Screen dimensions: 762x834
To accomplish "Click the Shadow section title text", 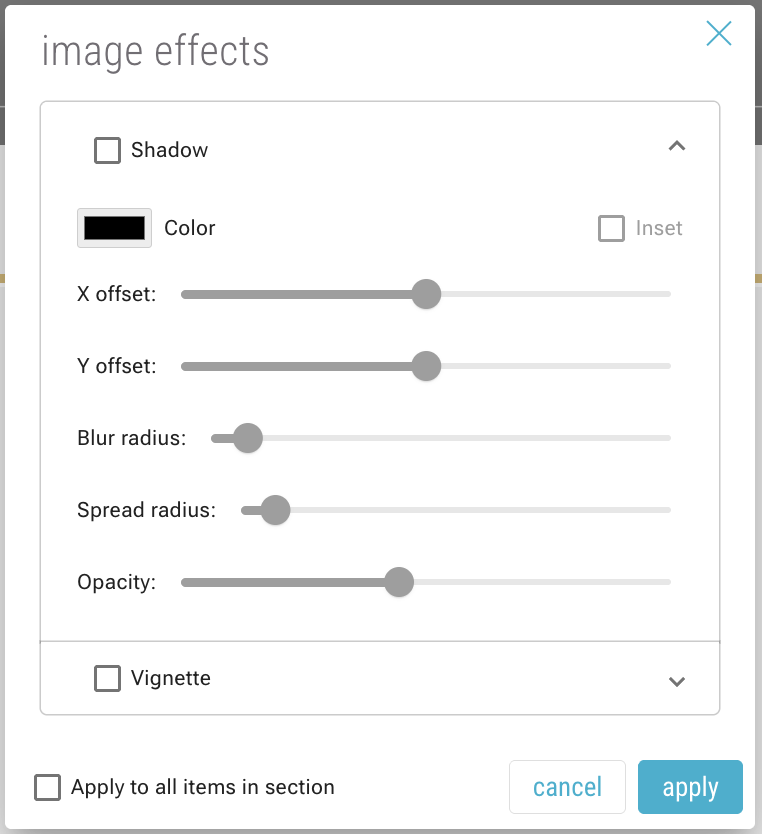I will [x=169, y=150].
